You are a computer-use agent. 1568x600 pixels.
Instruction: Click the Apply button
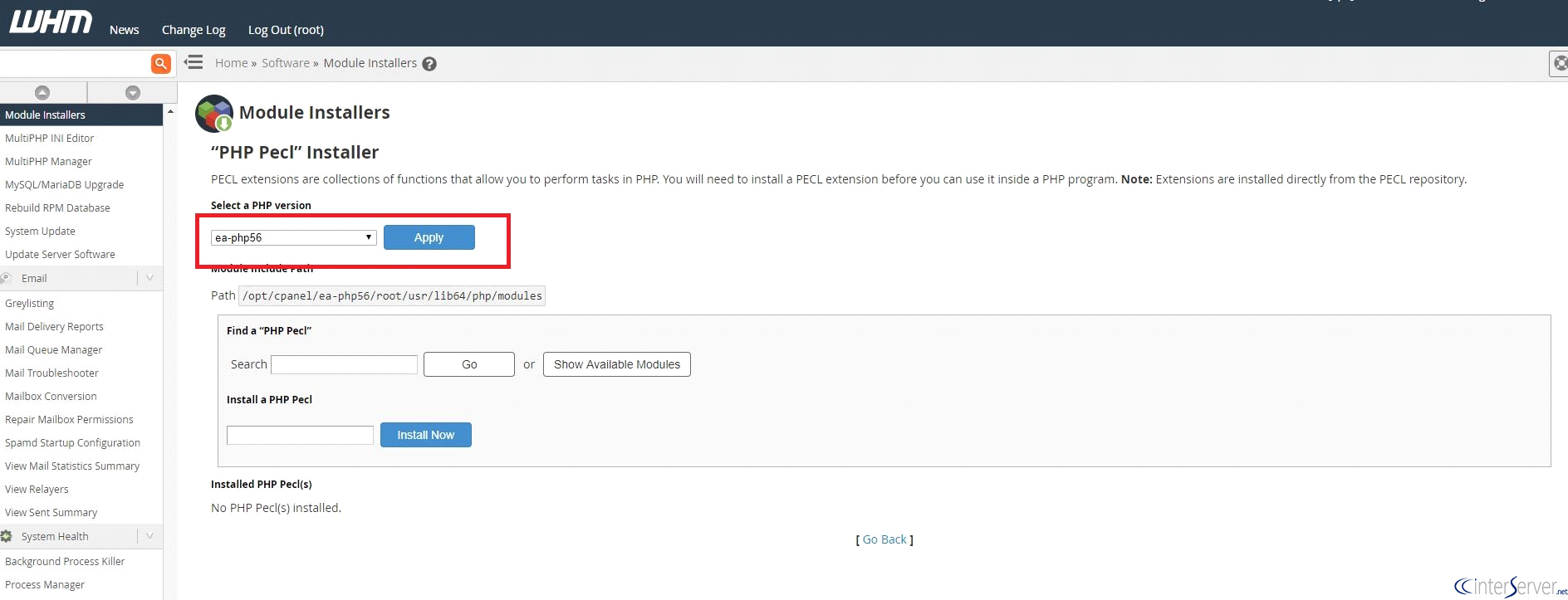[x=429, y=237]
